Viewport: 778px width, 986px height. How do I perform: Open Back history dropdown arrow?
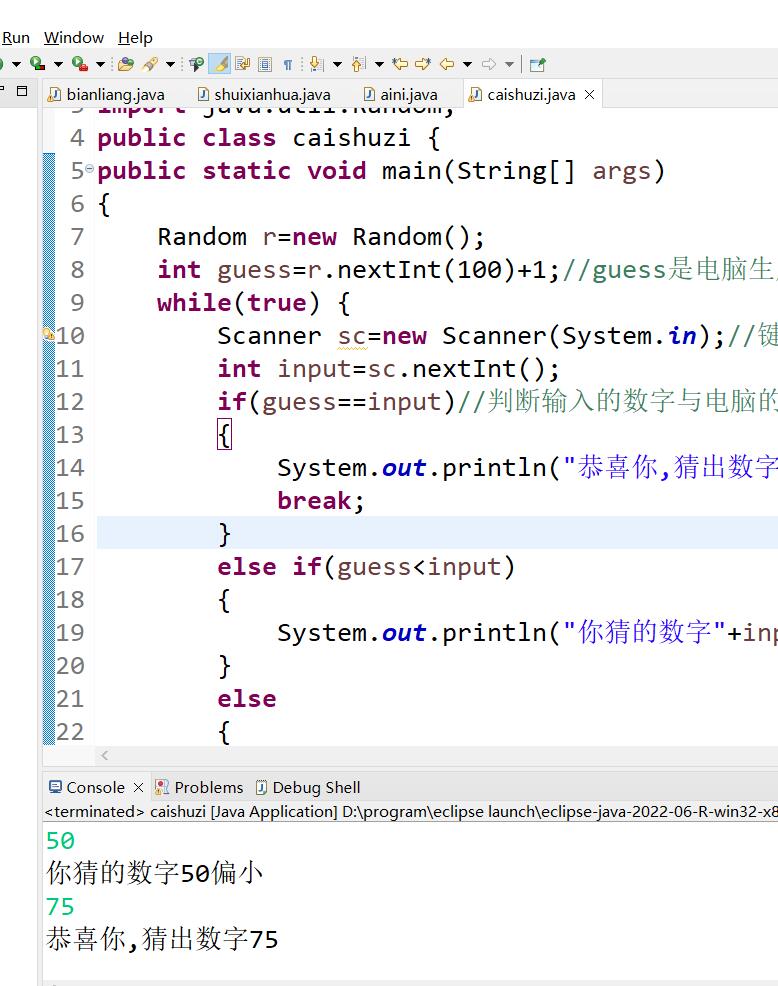(467, 64)
